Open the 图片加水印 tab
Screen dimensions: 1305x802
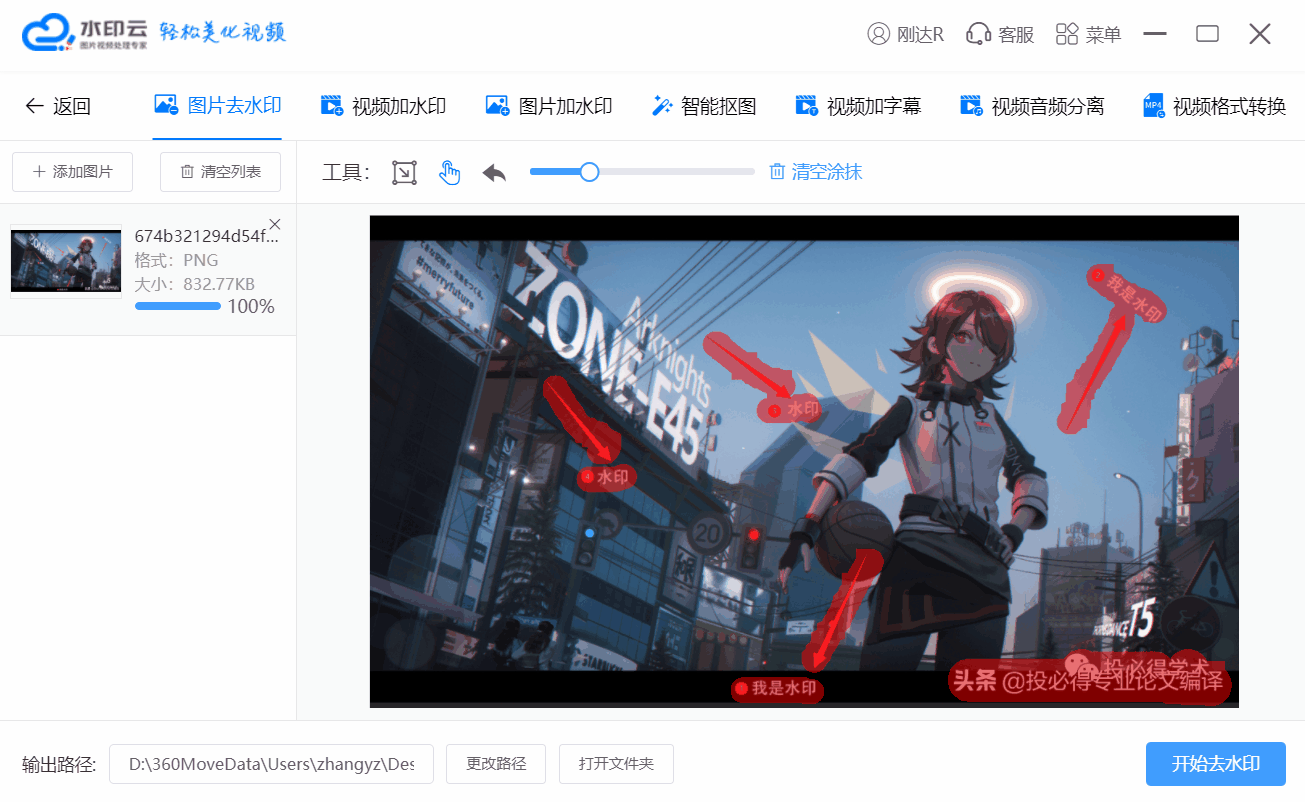point(549,106)
